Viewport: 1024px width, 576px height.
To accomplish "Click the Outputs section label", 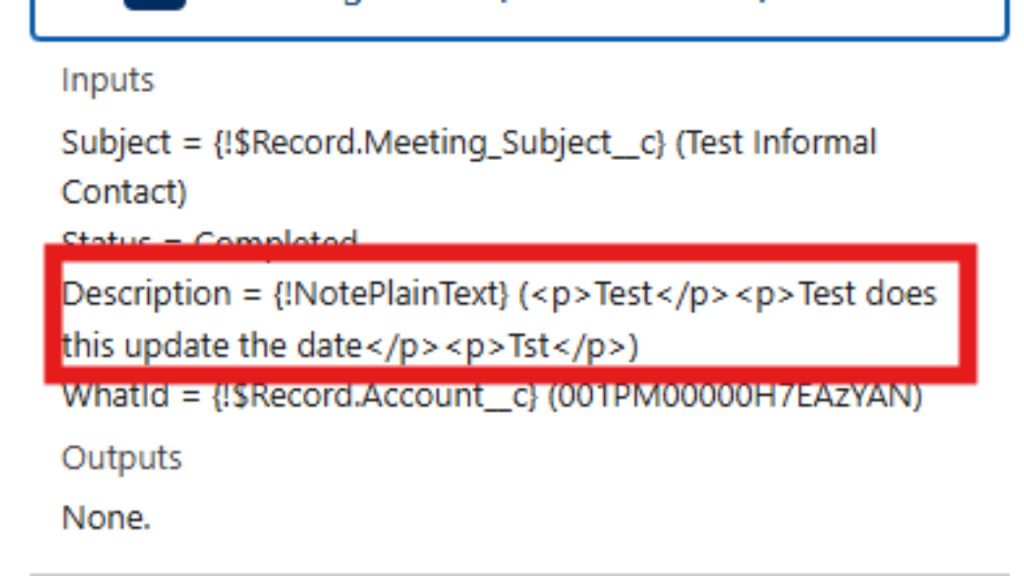I will [x=121, y=458].
